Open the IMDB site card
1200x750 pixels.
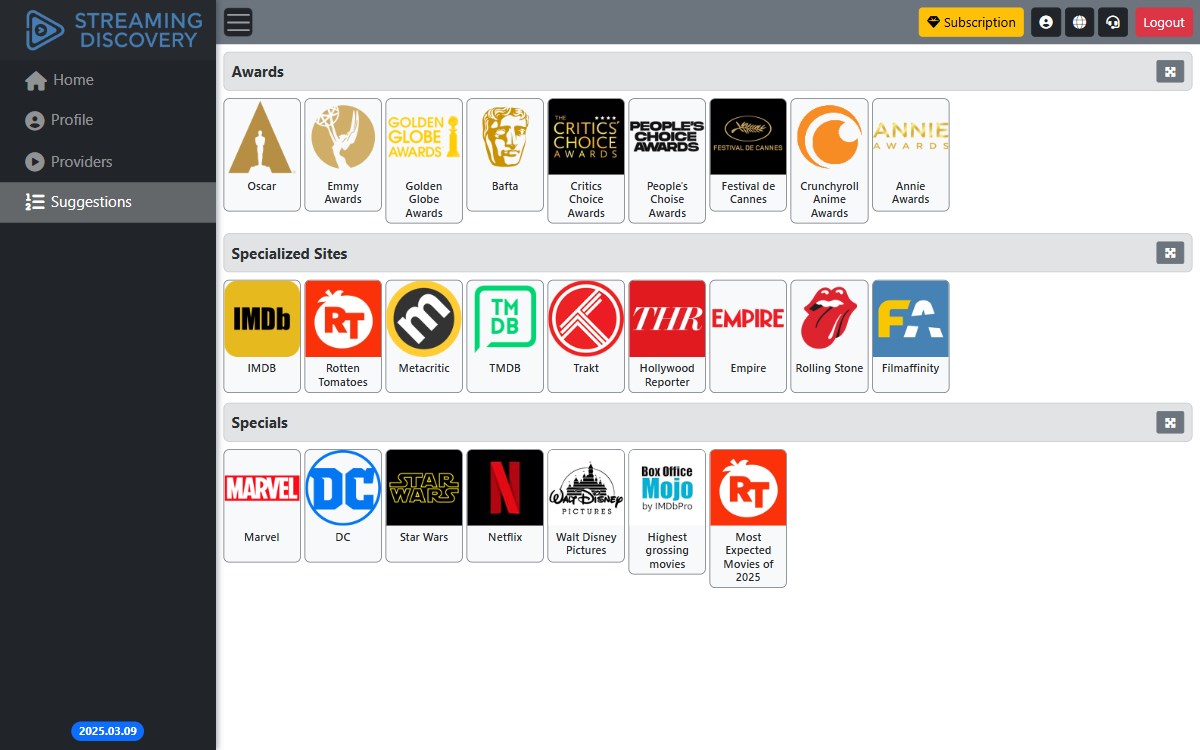coord(262,336)
